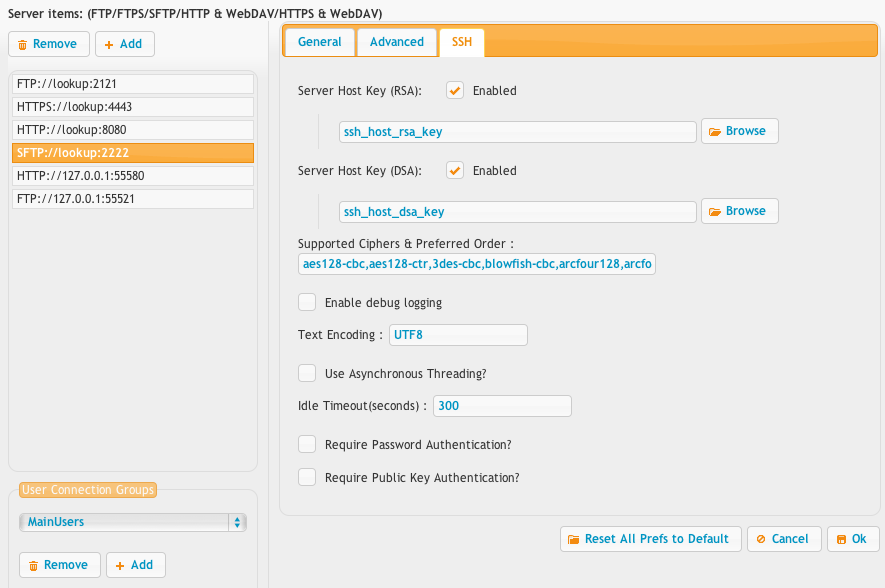The height and width of the screenshot is (588, 885).
Task: Open the MainUsers connection group dropdown
Action: click(133, 522)
